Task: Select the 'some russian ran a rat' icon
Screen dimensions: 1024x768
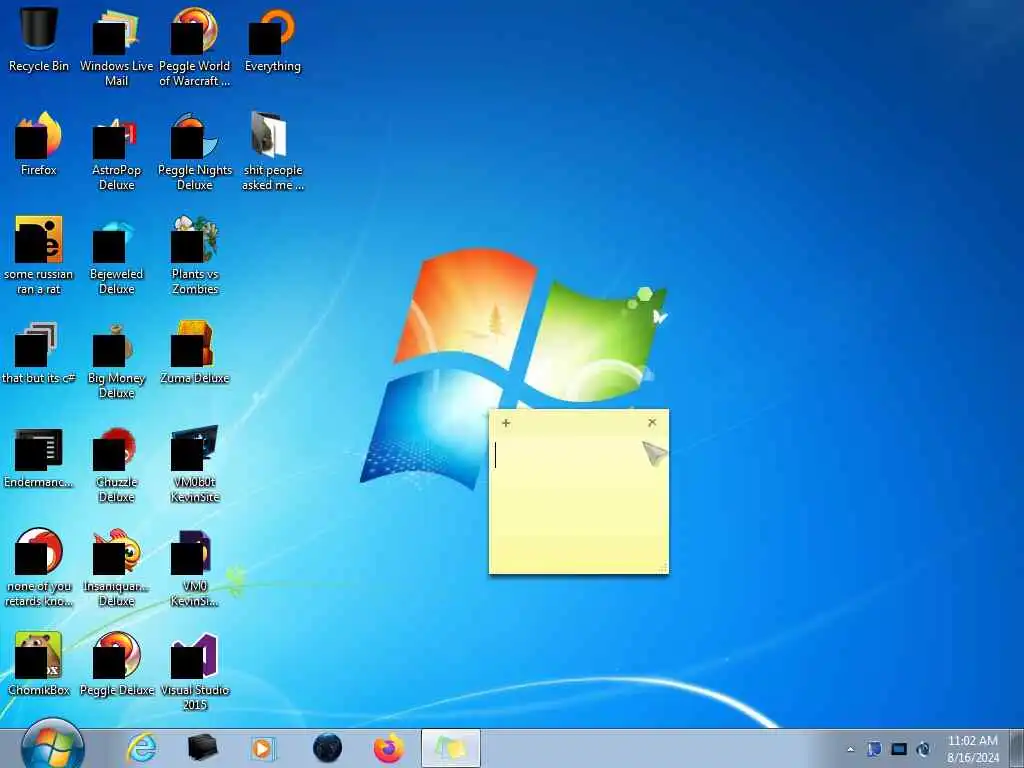Action: (39, 255)
